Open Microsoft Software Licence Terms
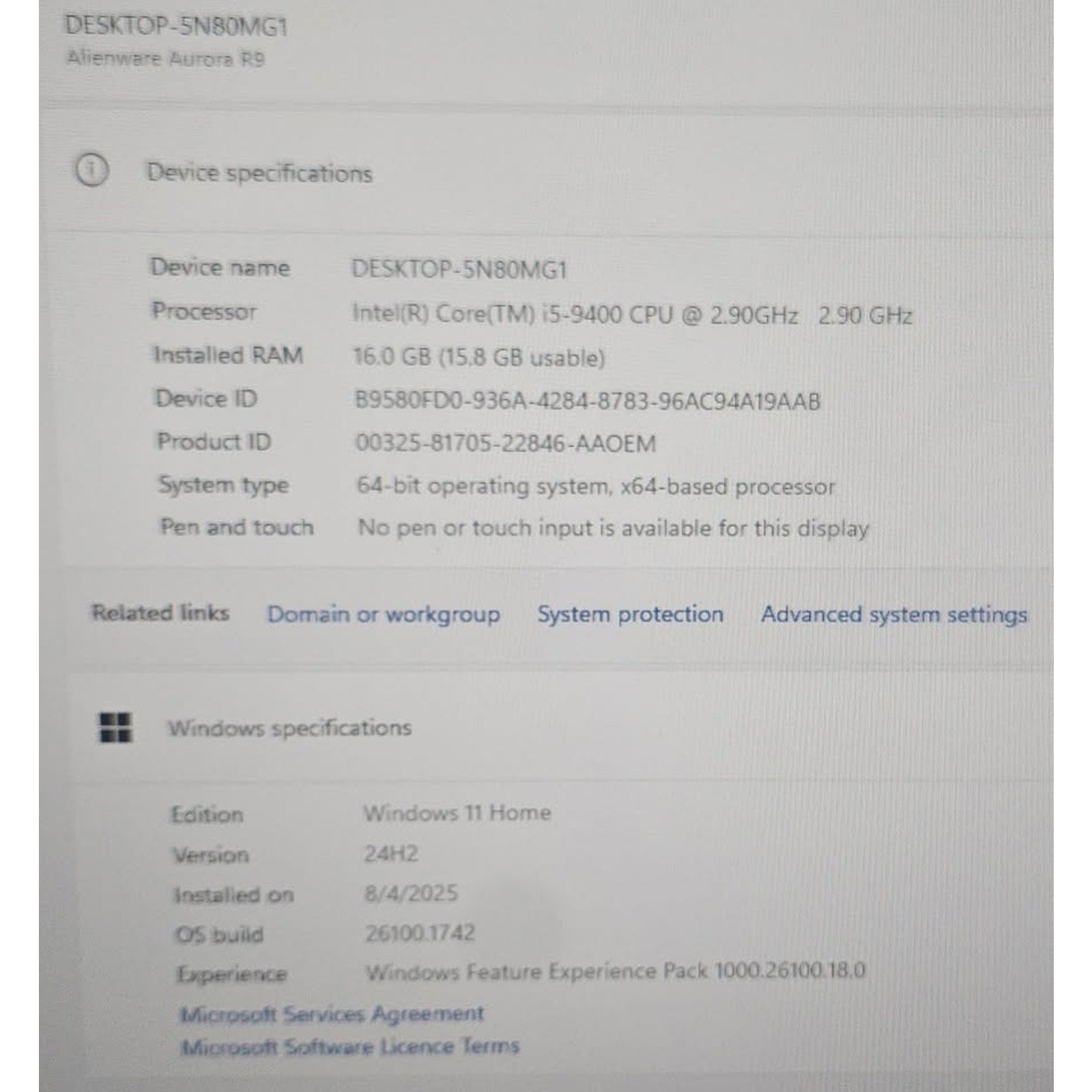 [x=349, y=1047]
